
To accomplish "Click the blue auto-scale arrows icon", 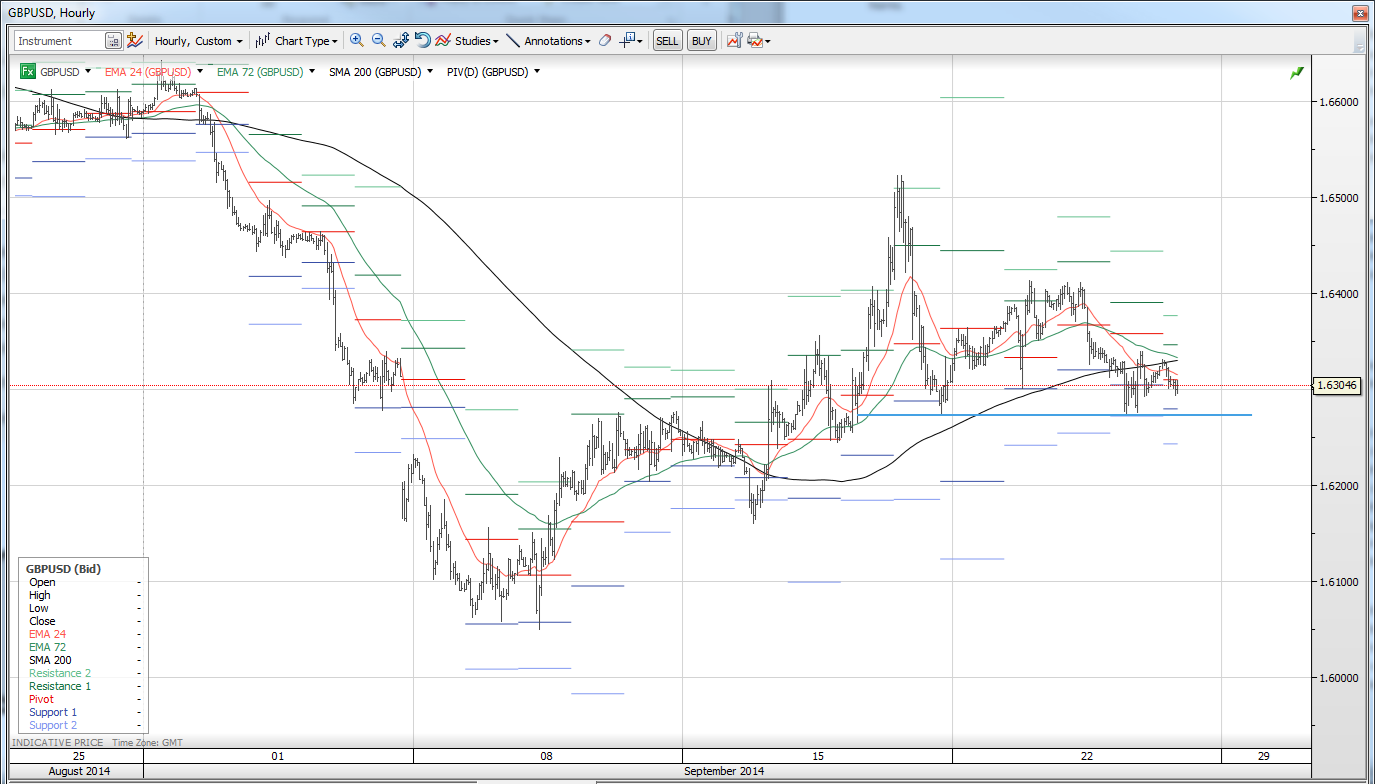I will (401, 41).
